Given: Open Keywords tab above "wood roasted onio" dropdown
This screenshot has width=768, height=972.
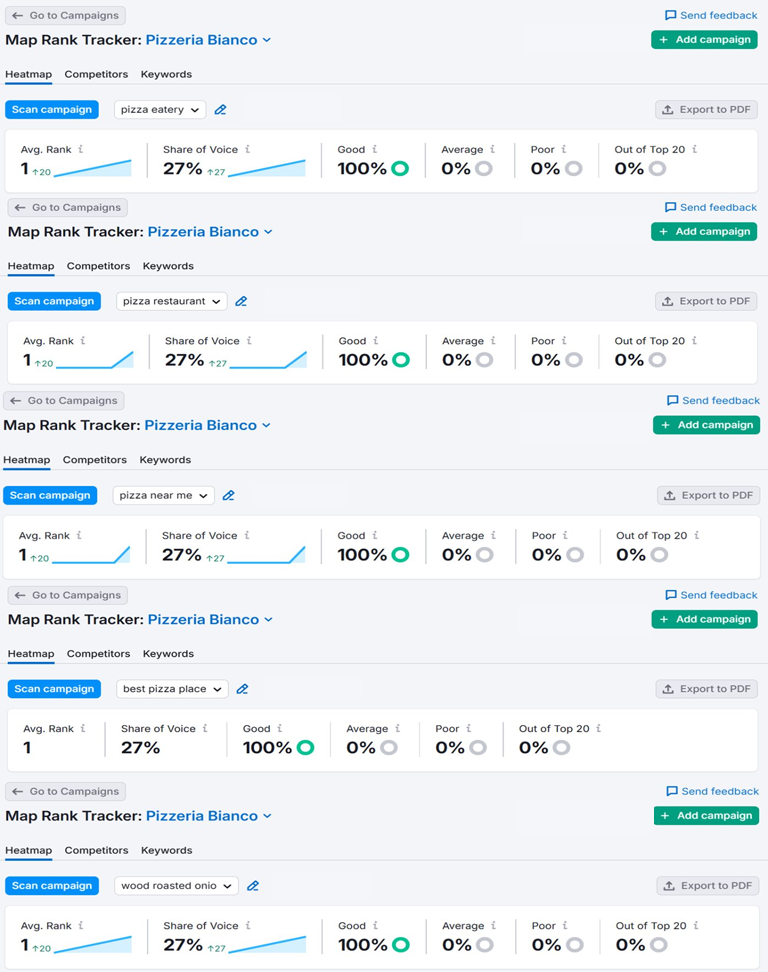Looking at the screenshot, I should point(166,850).
